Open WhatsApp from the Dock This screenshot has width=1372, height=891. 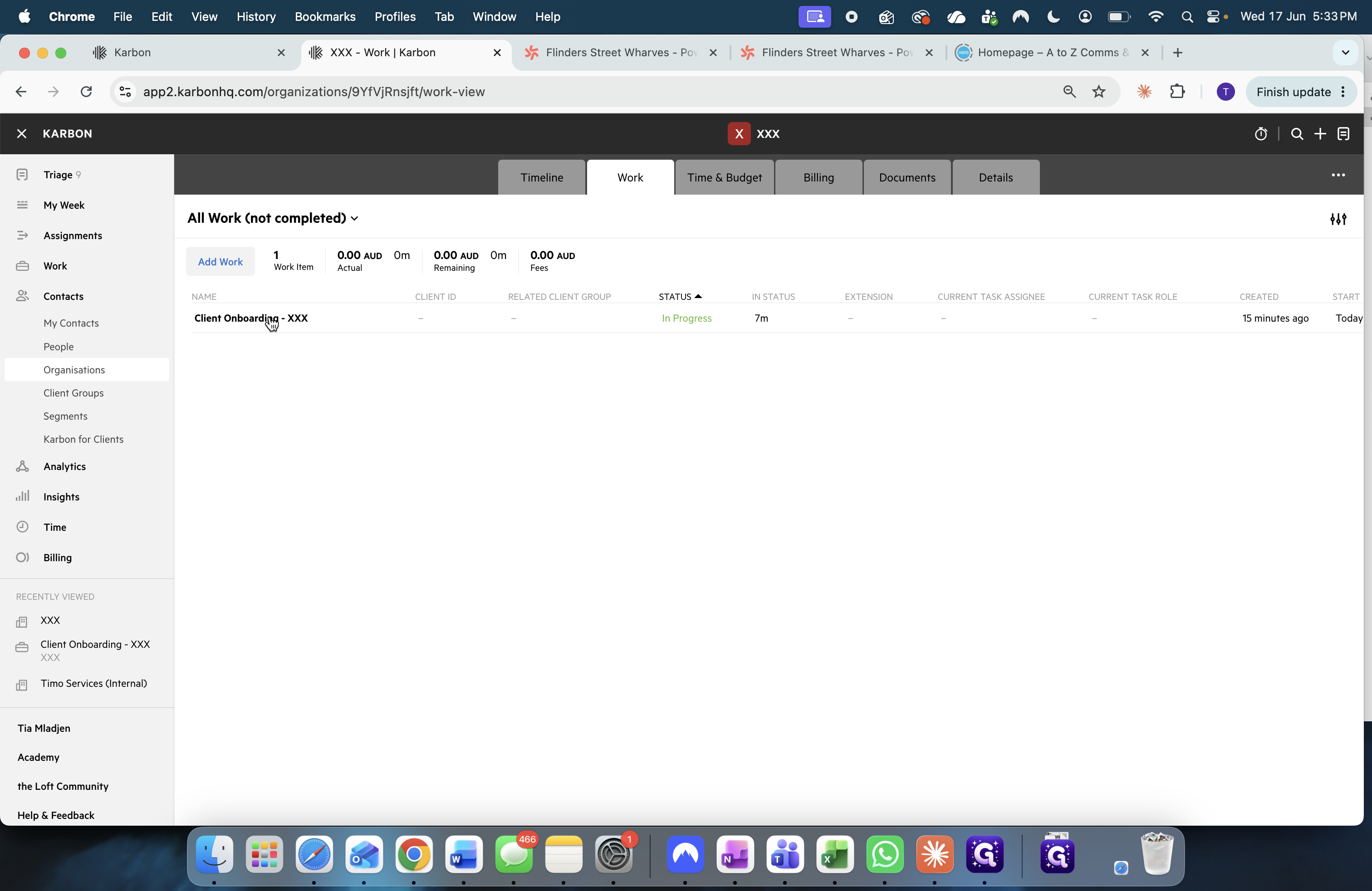click(x=884, y=854)
